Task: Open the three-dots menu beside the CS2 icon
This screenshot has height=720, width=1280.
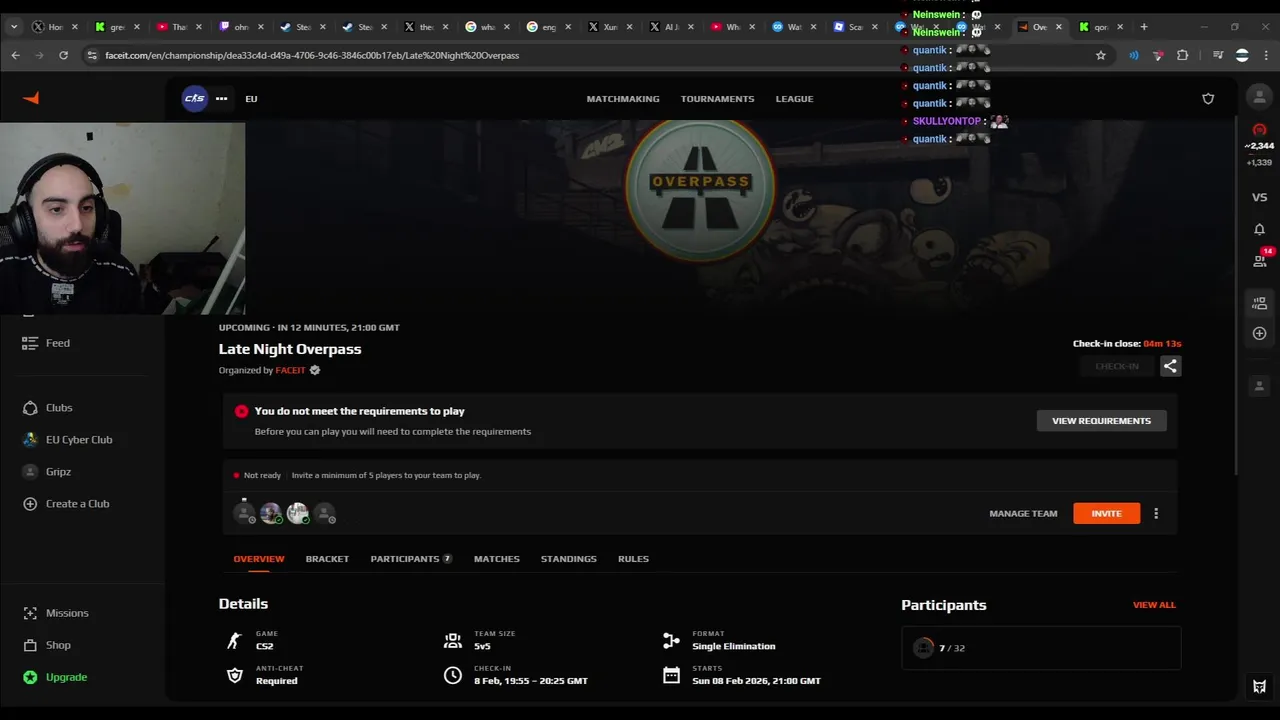Action: (x=221, y=98)
